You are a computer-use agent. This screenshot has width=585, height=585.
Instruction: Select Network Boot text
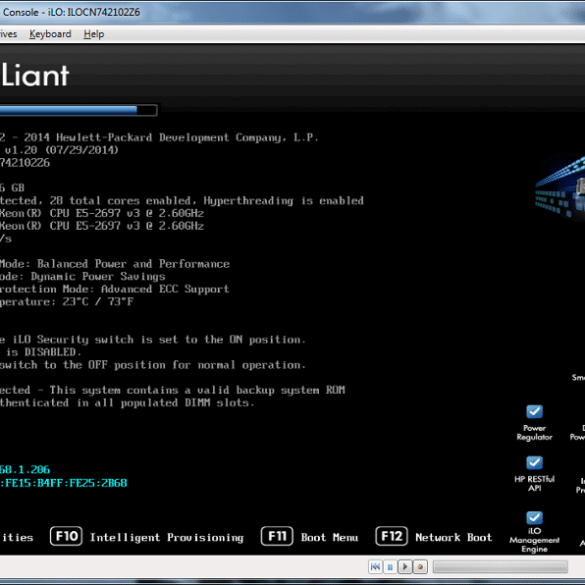coord(454,538)
